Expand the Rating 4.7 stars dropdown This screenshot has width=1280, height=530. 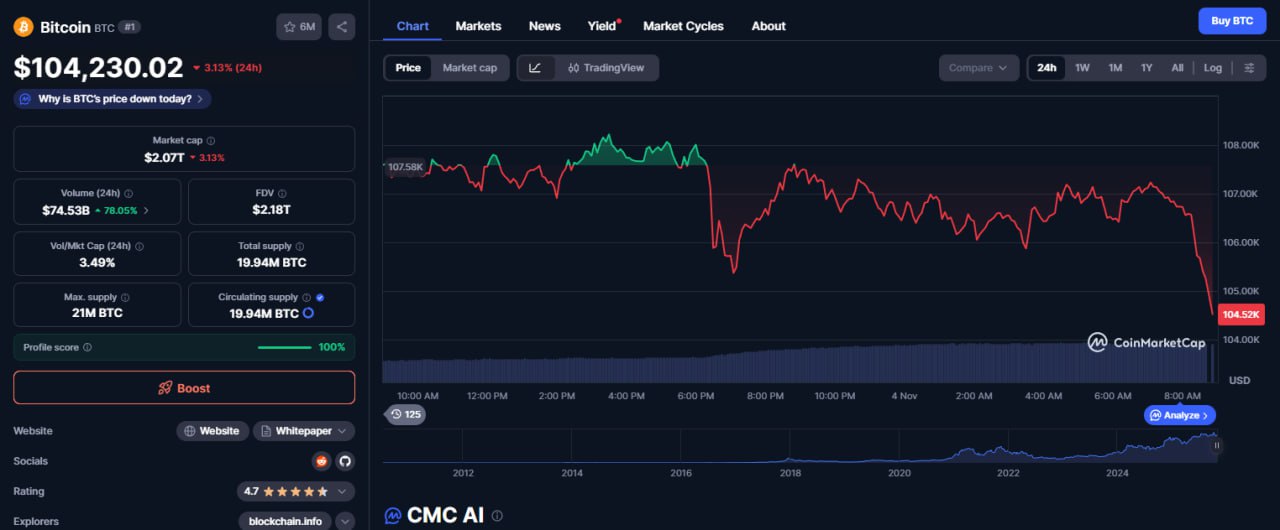[x=297, y=491]
